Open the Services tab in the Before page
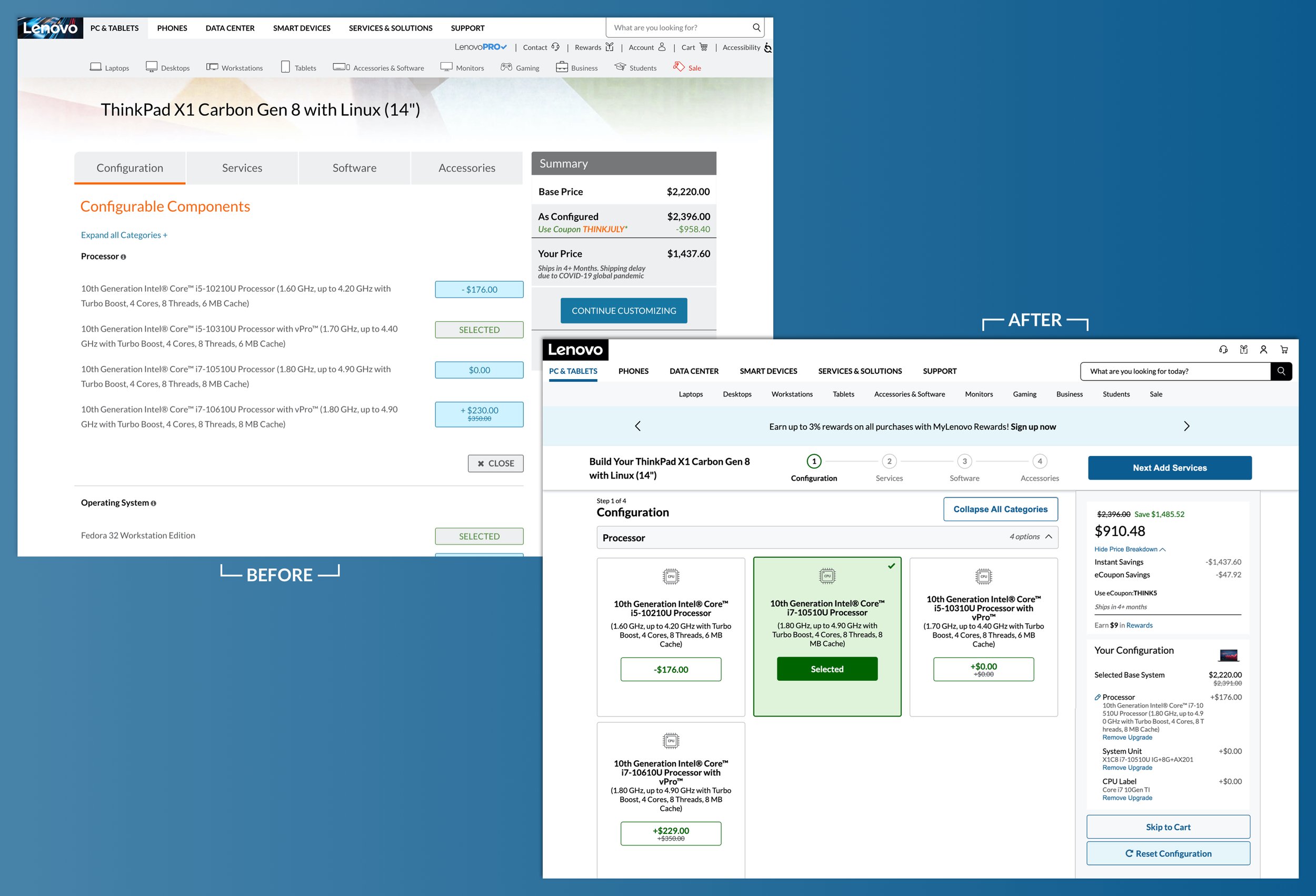This screenshot has height=896, width=1316. pos(242,167)
